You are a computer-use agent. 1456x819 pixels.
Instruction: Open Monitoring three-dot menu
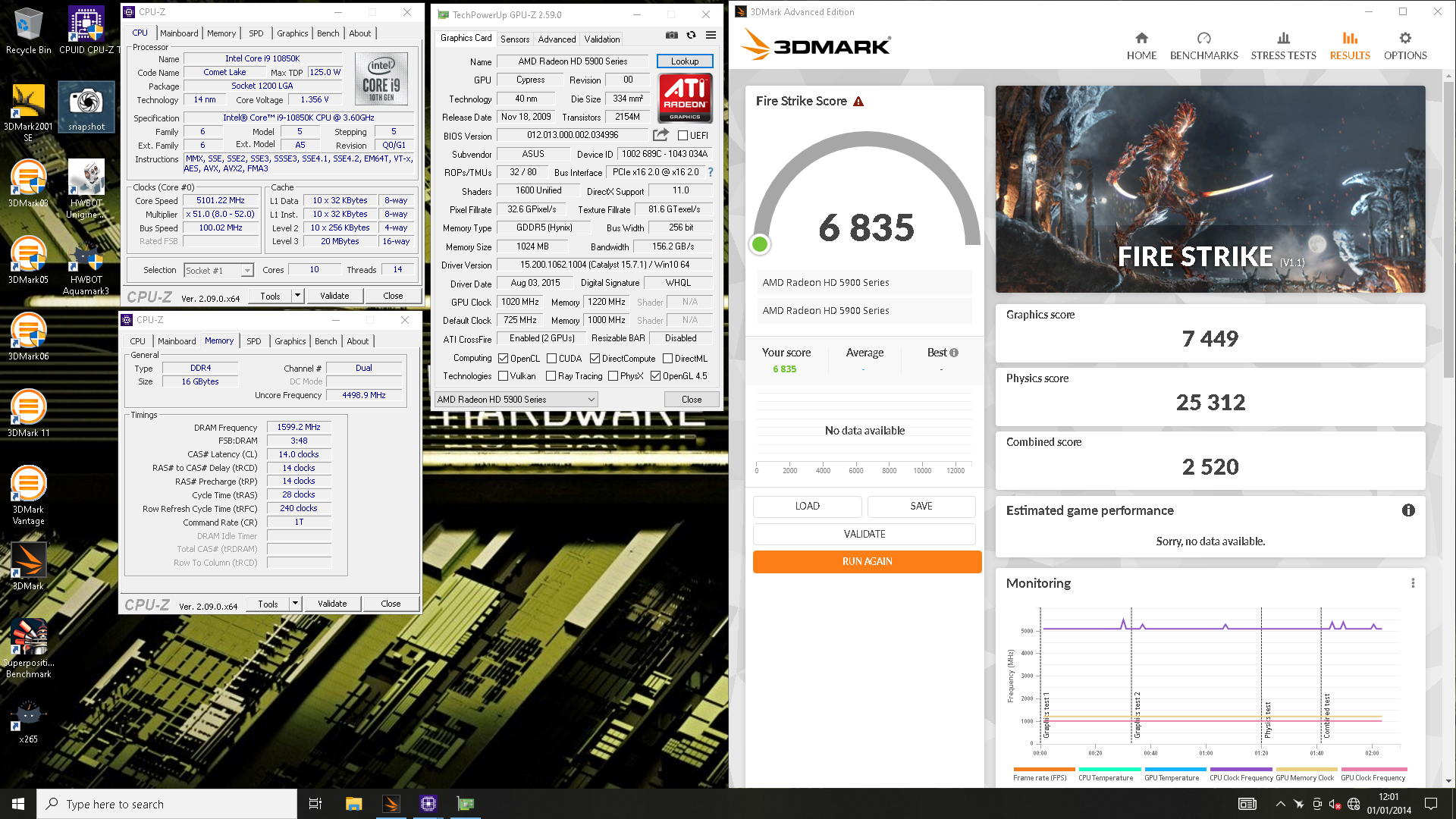click(x=1413, y=583)
